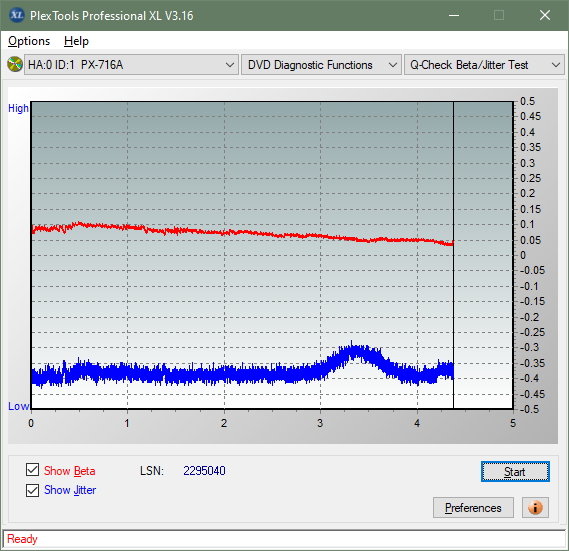
Task: Click the Low label on the graph axis
Action: pos(18,406)
